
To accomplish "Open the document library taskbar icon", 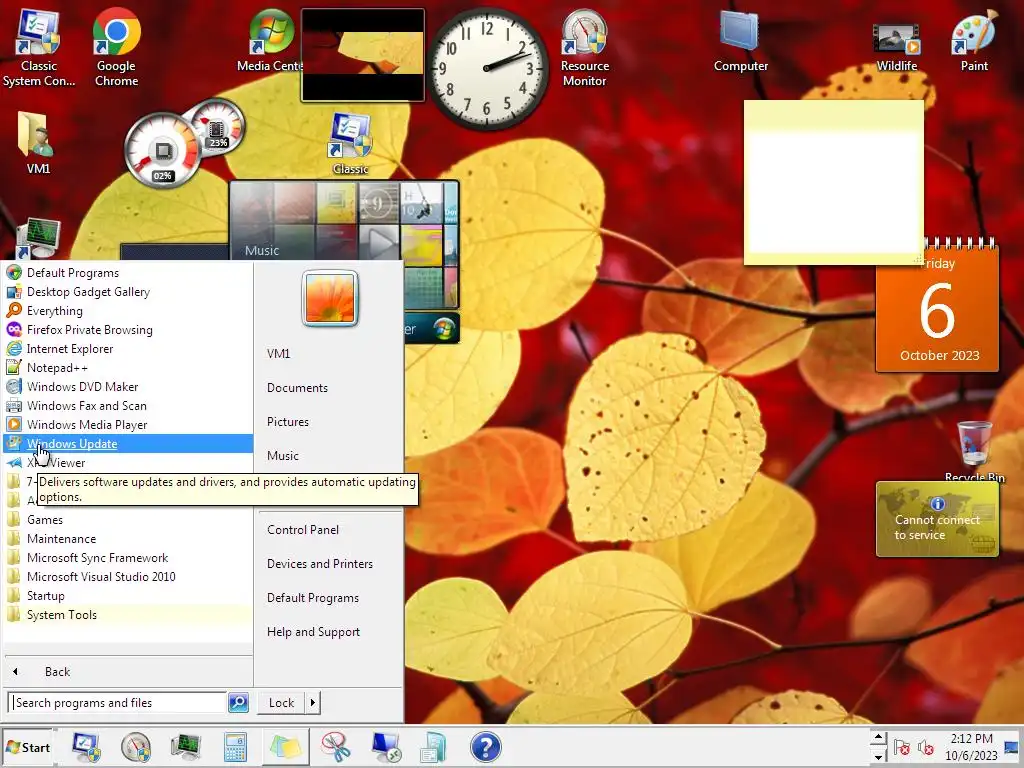I will 432,747.
